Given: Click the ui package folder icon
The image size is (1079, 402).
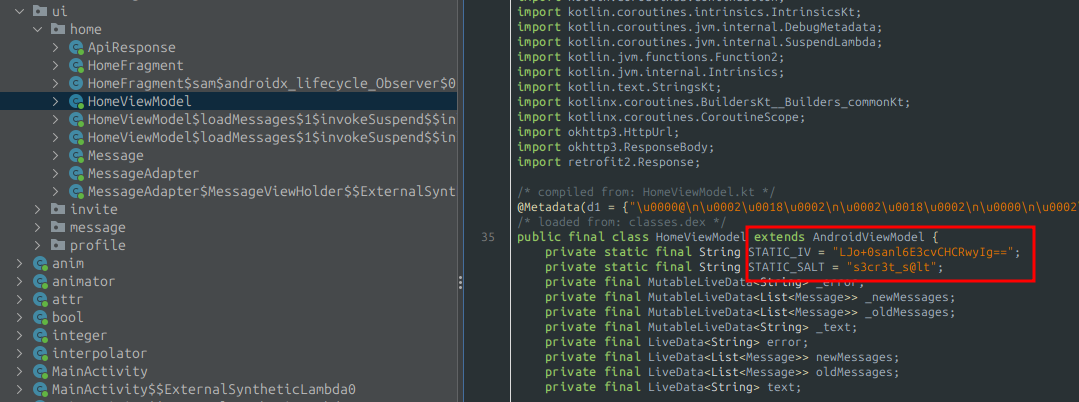Looking at the screenshot, I should point(40,12).
